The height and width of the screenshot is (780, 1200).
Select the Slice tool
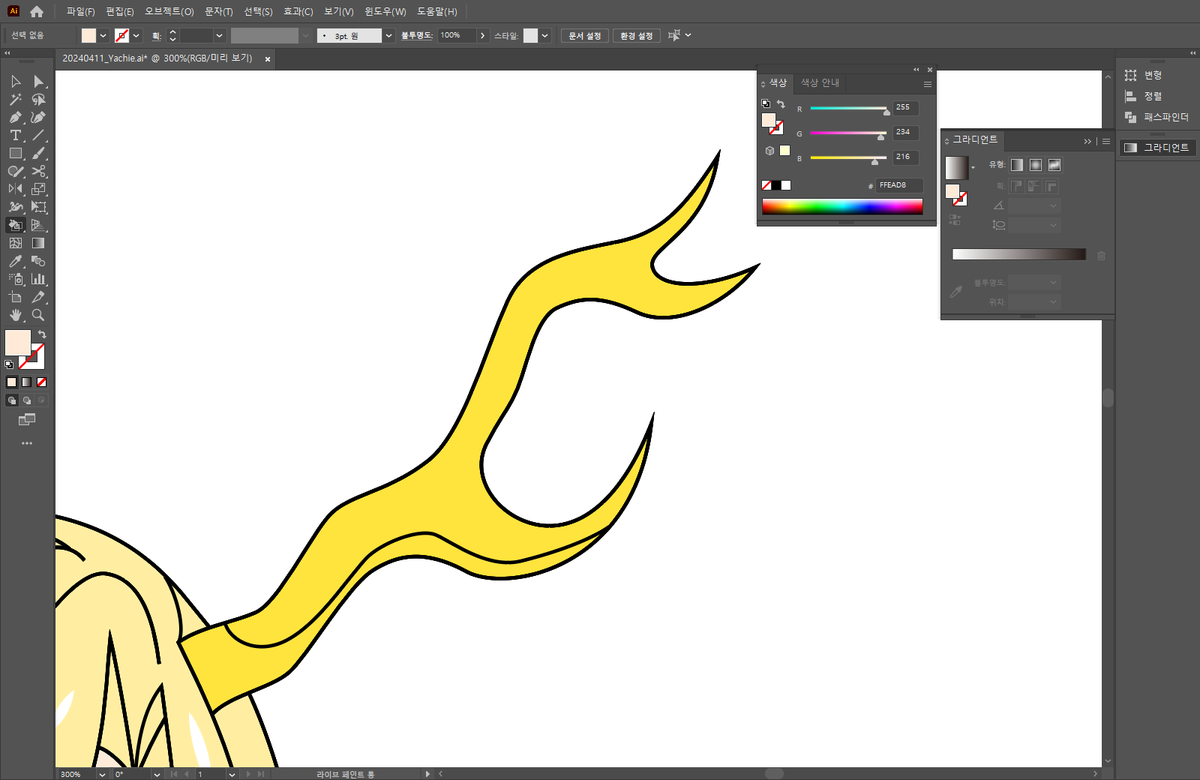click(x=38, y=297)
